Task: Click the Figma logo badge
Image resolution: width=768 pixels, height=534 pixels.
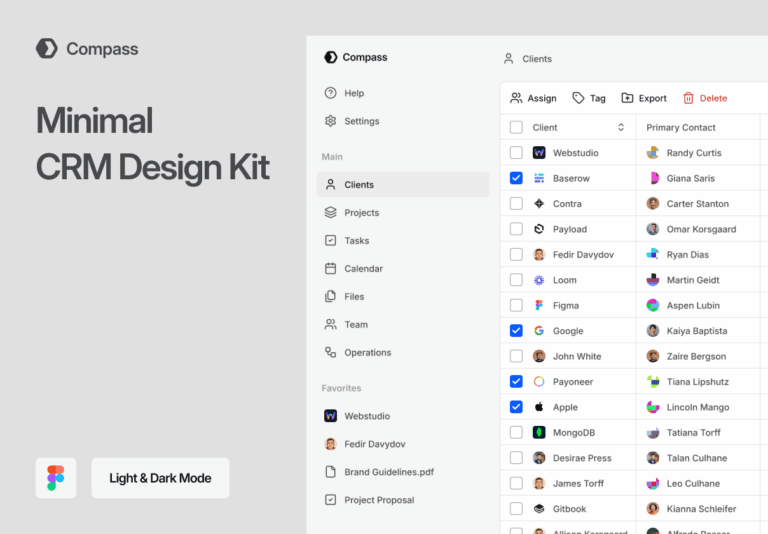Action: pyautogui.click(x=55, y=478)
